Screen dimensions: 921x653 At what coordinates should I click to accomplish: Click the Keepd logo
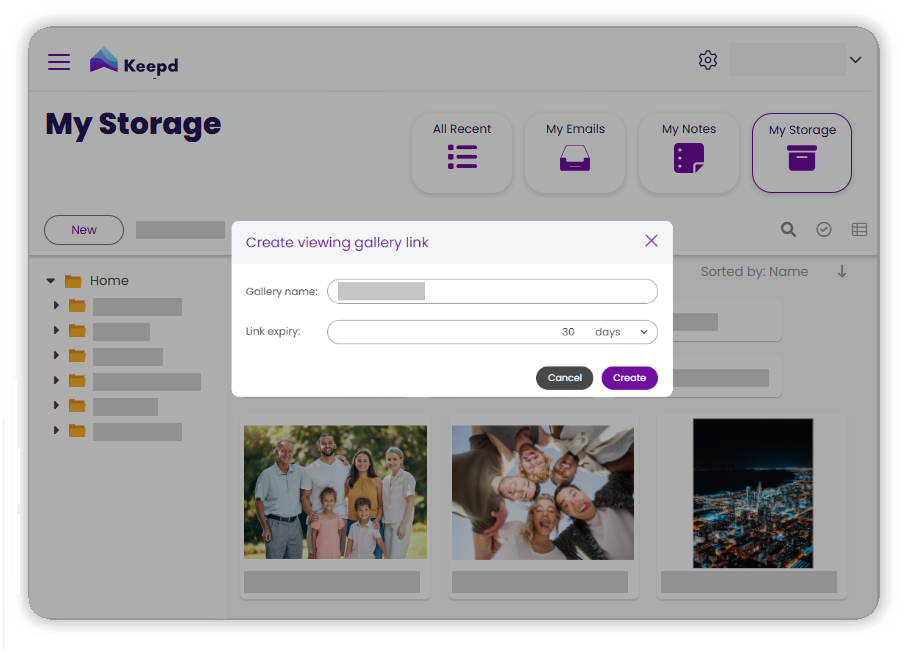point(133,62)
